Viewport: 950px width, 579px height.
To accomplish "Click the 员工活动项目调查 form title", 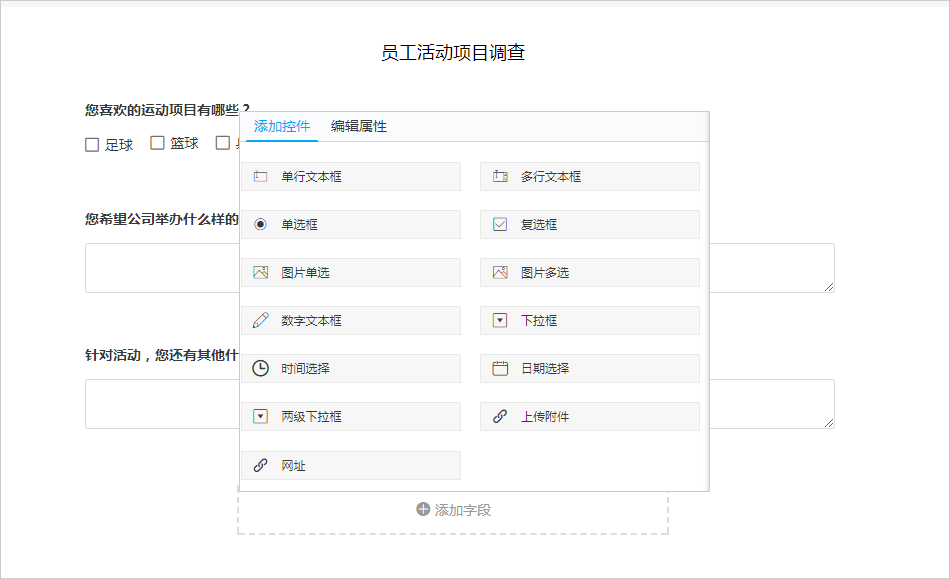I will pyautogui.click(x=453, y=53).
